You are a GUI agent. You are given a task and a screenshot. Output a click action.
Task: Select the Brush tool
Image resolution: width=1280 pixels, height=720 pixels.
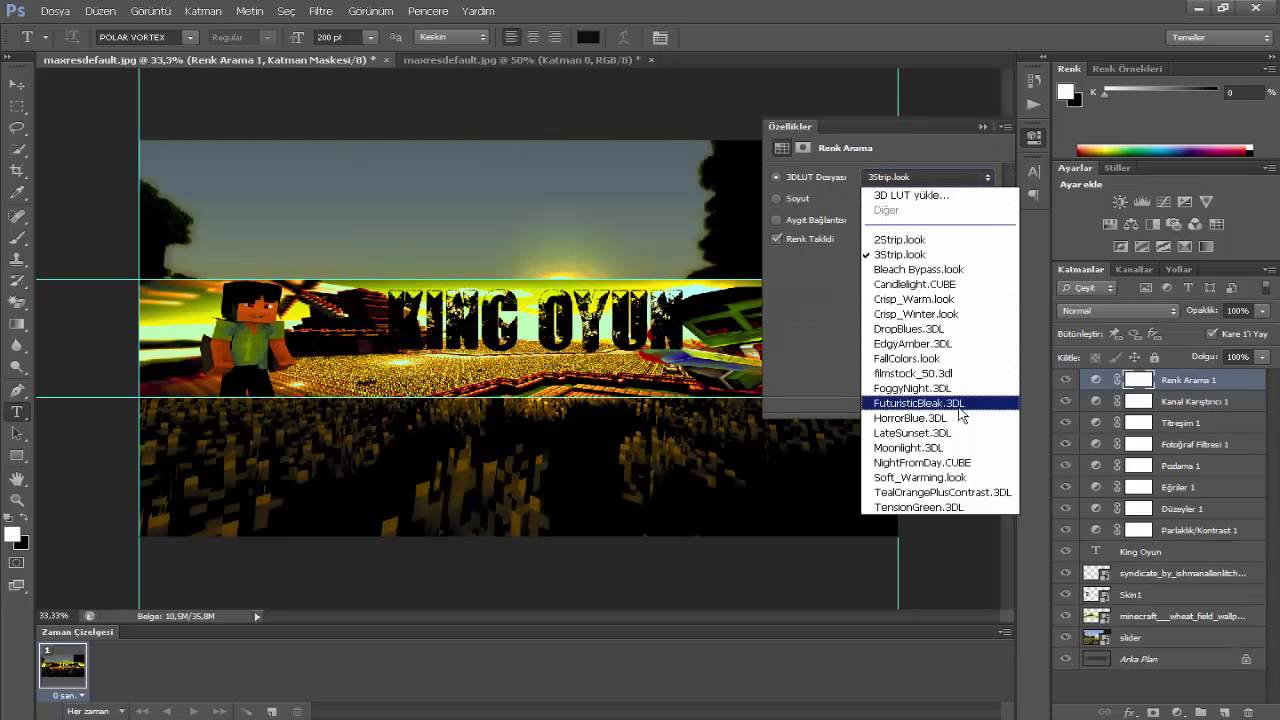[x=17, y=238]
